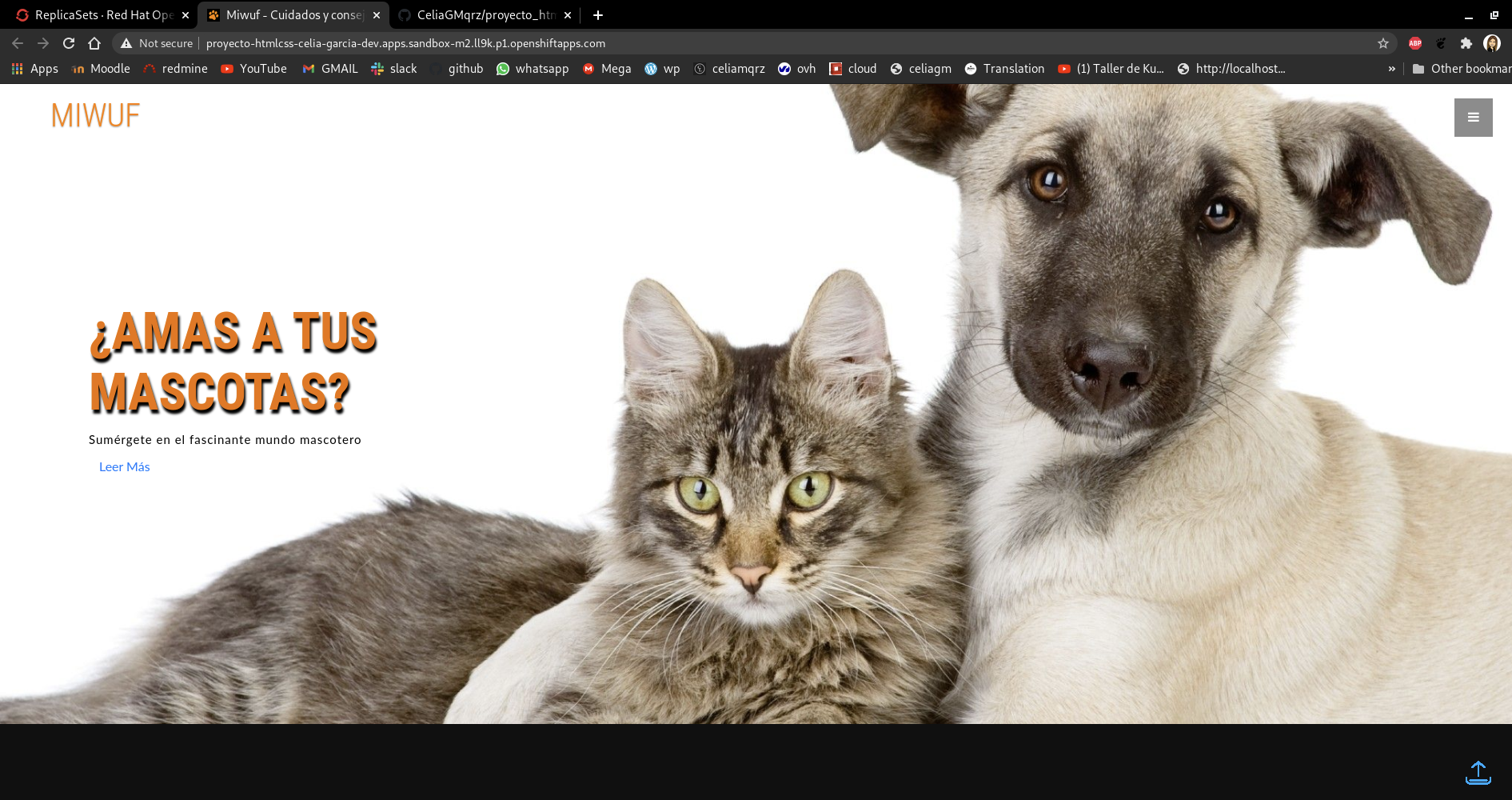This screenshot has height=800, width=1512.
Task: Click the MIWUF logo
Action: (95, 116)
